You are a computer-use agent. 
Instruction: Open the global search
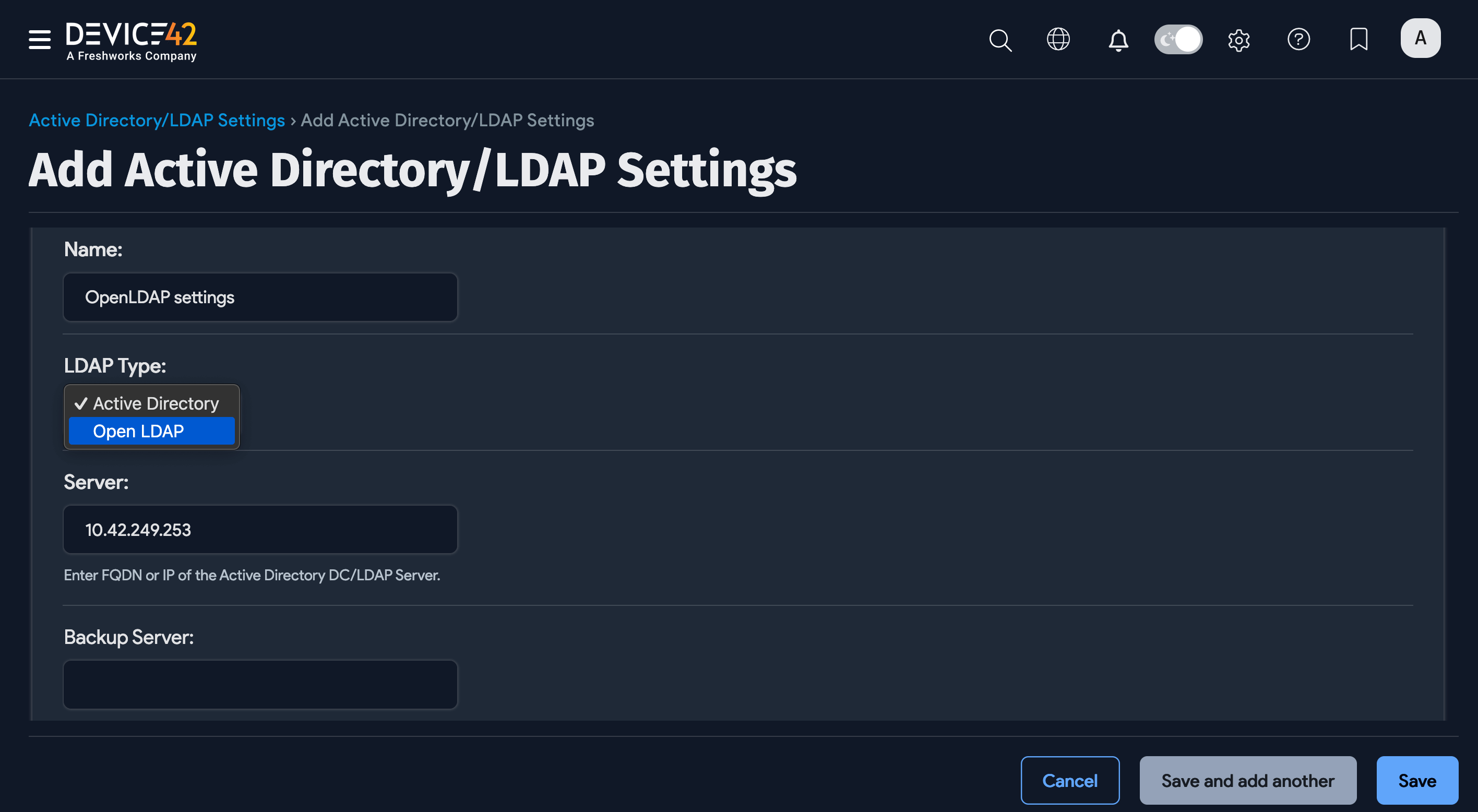(x=999, y=40)
